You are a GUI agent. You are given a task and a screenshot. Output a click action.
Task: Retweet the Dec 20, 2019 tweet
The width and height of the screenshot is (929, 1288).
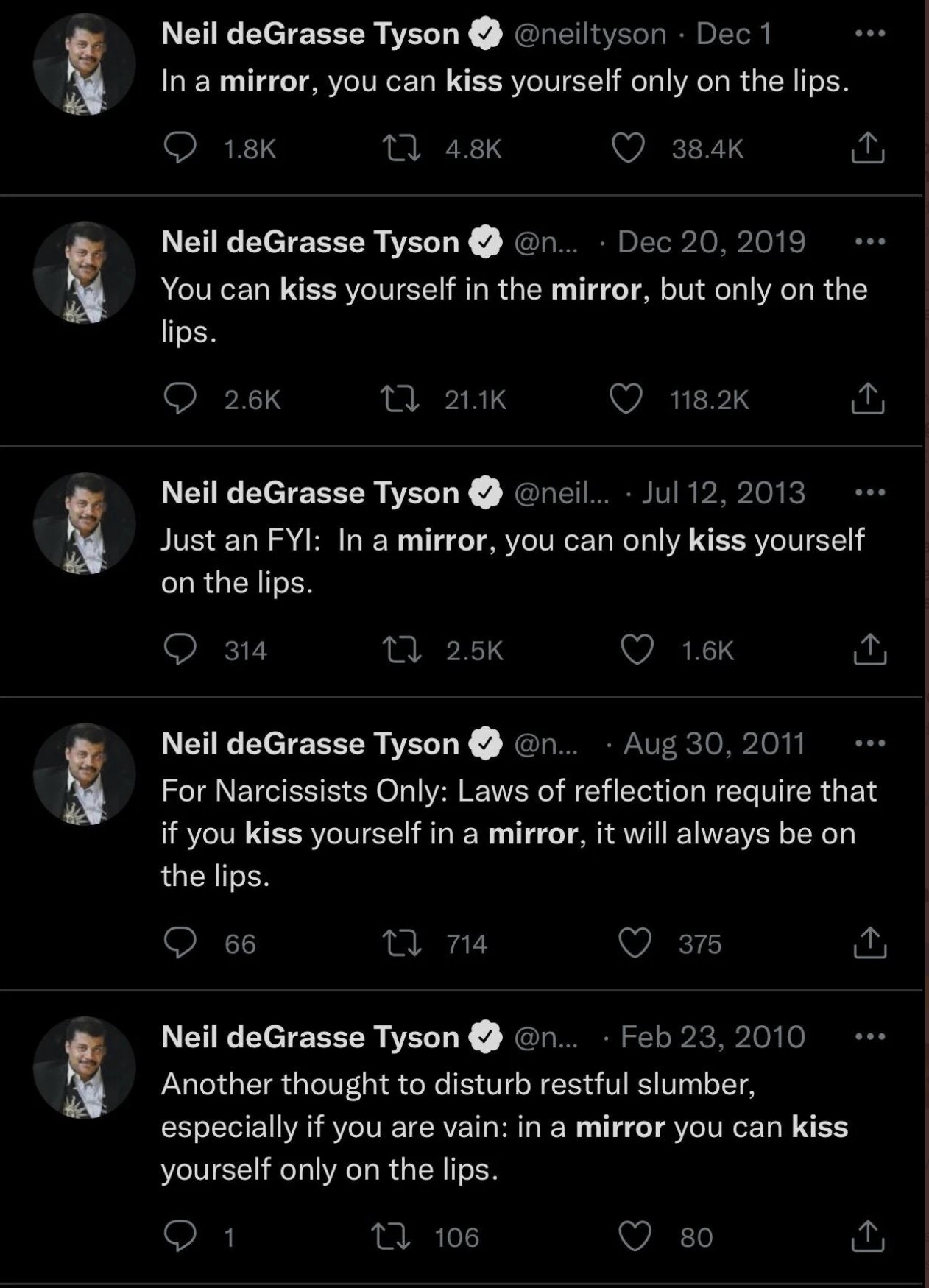(400, 399)
